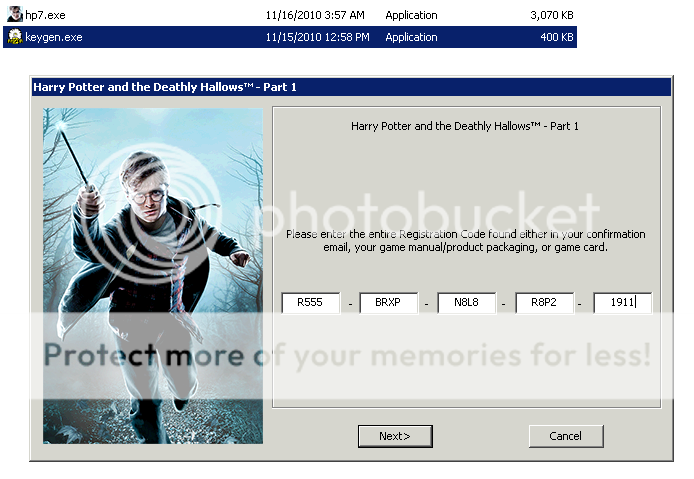The width and height of the screenshot is (694, 479).
Task: Click the 11/15/2010 12:58 PM date entry
Action: tap(317, 37)
